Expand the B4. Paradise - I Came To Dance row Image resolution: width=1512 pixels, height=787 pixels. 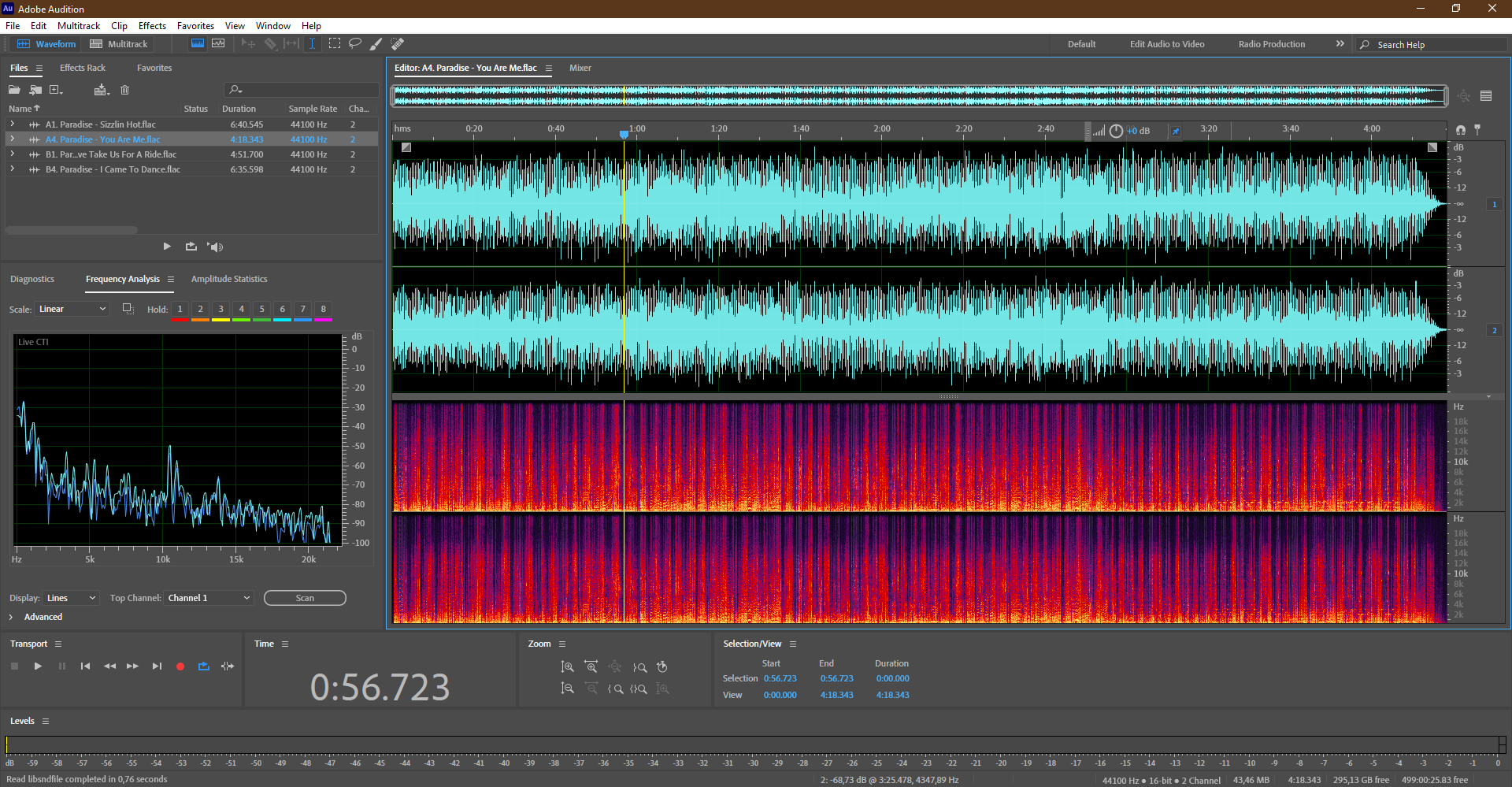pyautogui.click(x=12, y=169)
